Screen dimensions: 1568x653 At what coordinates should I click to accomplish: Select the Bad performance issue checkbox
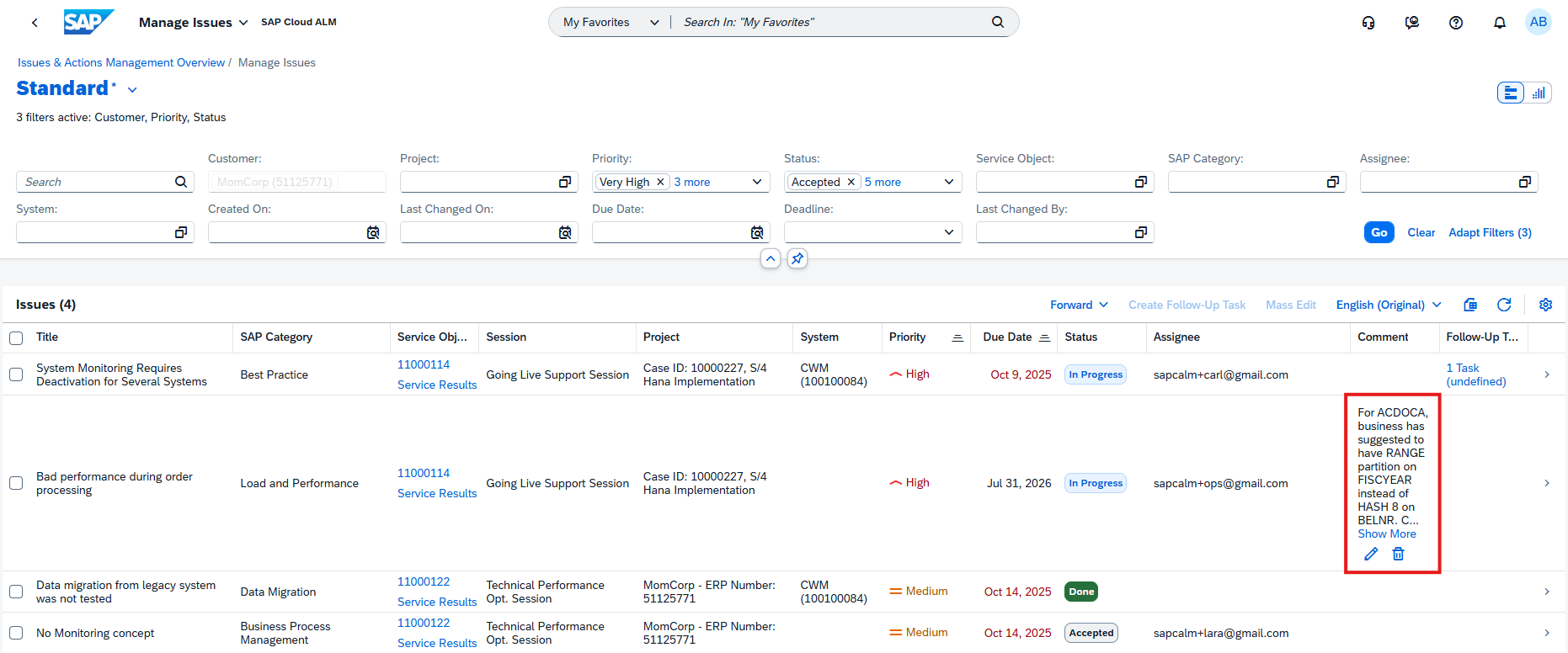(x=16, y=483)
